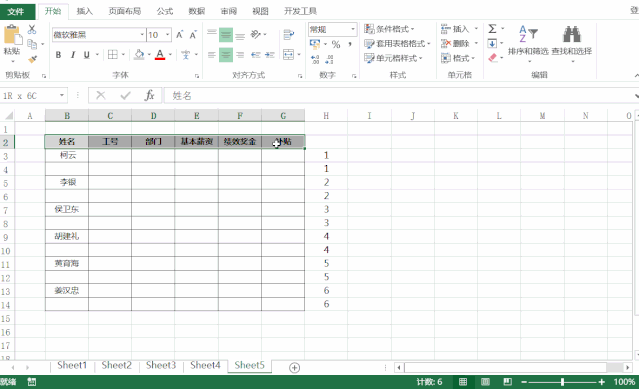Image resolution: width=639 pixels, height=389 pixels.
Task: Click the Copy icon
Action: [32, 44]
